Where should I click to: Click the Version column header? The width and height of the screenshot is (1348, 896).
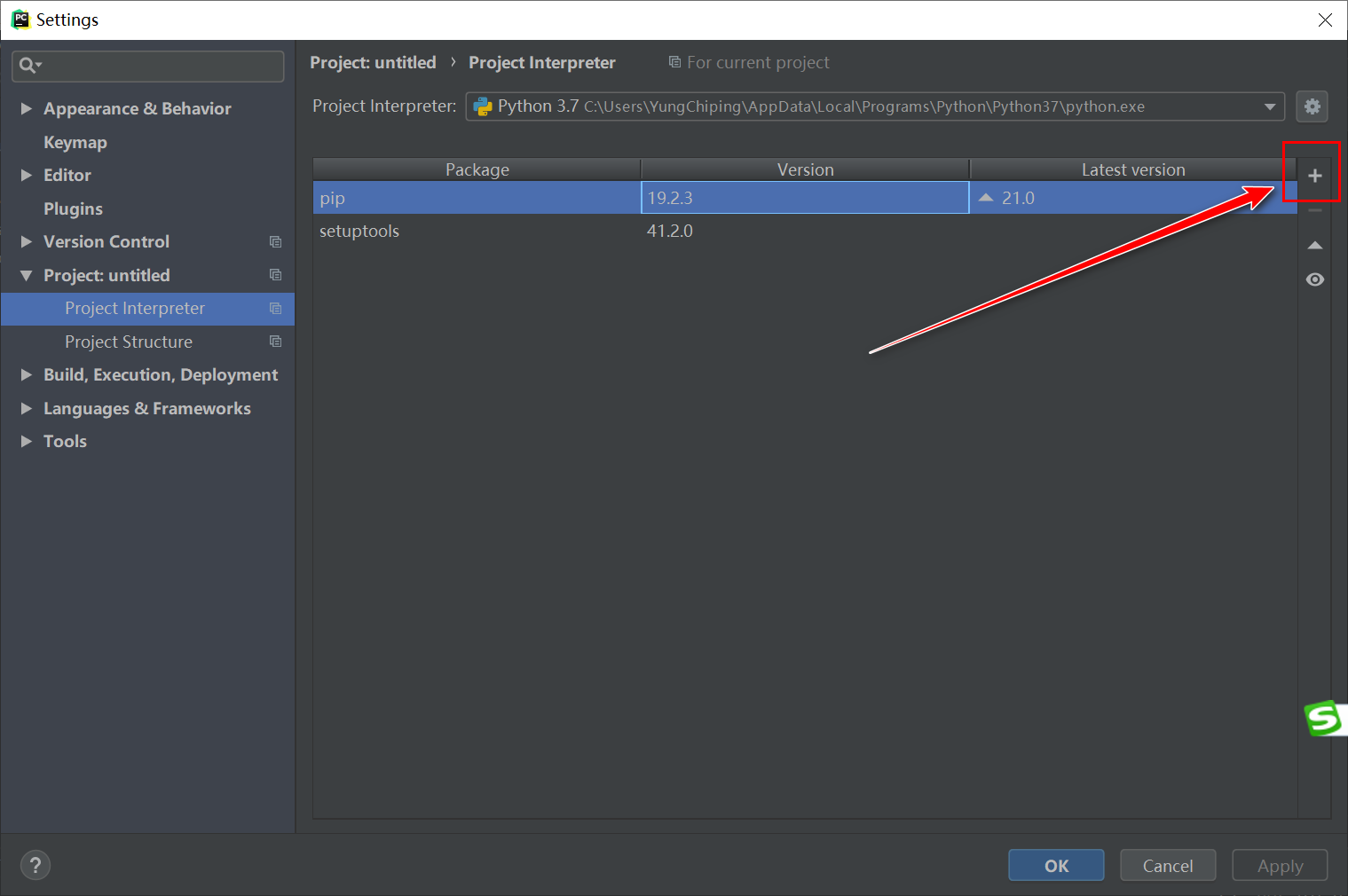[805, 169]
